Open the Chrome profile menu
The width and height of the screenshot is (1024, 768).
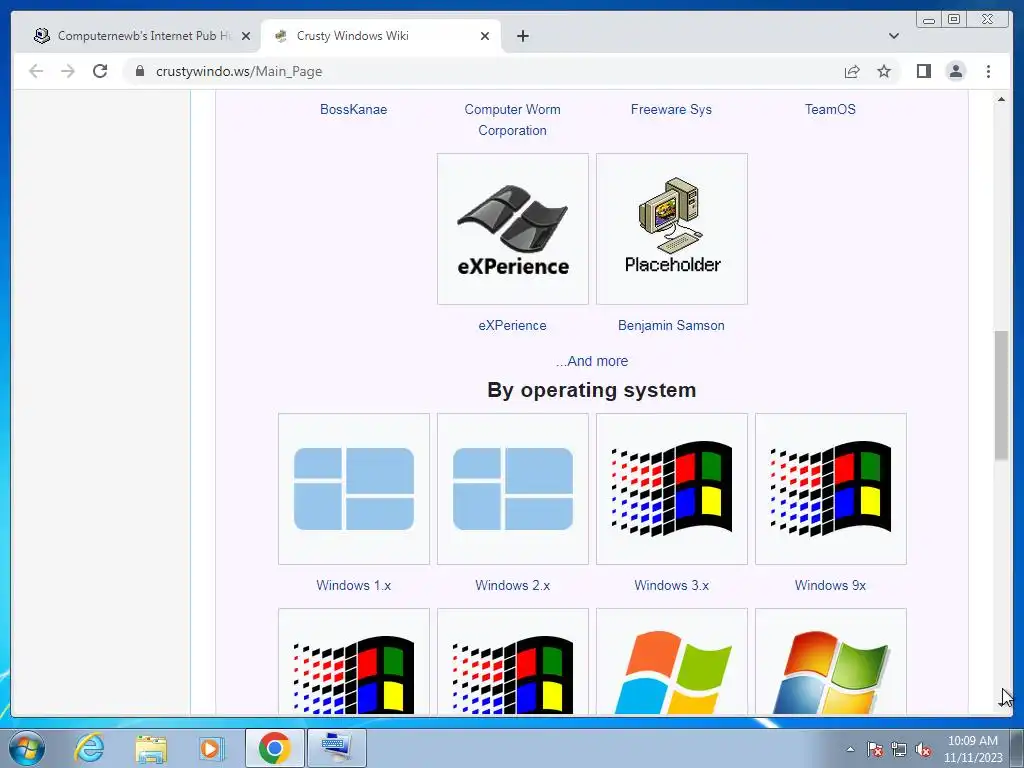[x=955, y=71]
